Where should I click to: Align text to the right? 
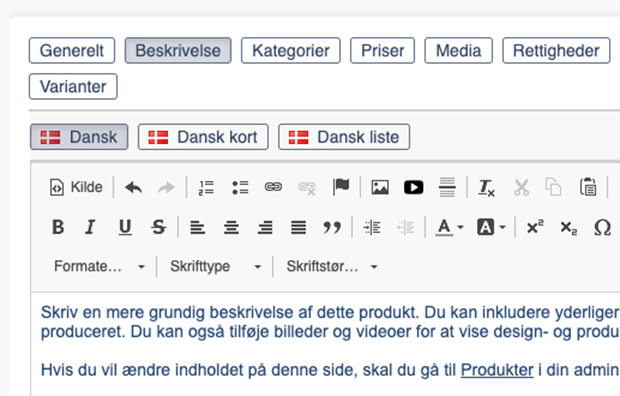coord(265,227)
